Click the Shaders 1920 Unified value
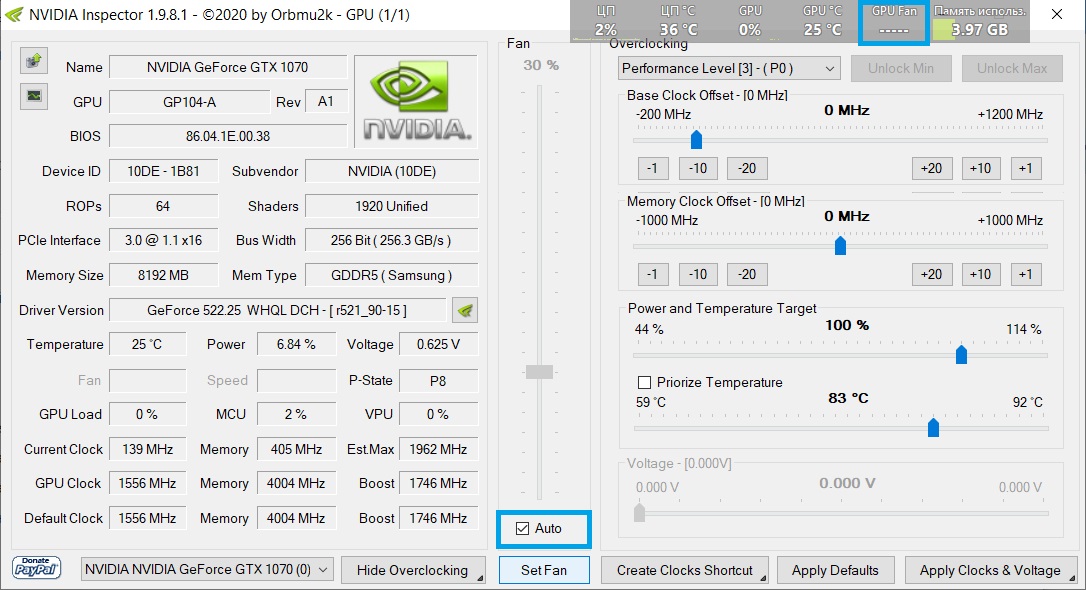 click(x=391, y=206)
